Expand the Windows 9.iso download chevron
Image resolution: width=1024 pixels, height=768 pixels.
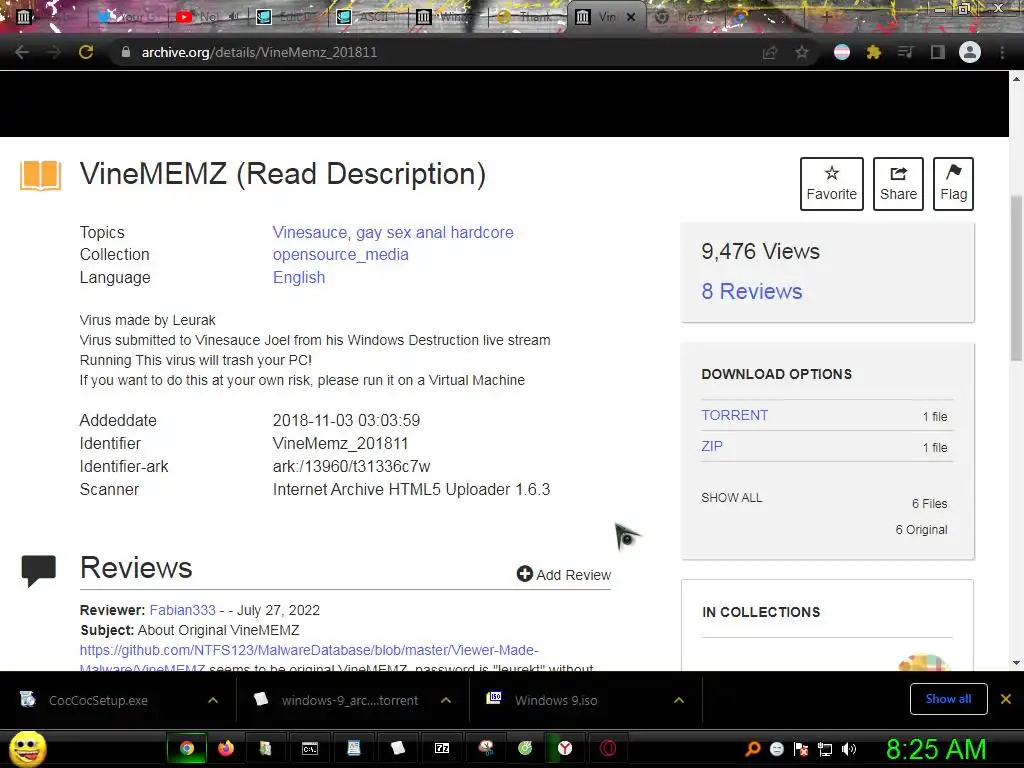pyautogui.click(x=679, y=700)
